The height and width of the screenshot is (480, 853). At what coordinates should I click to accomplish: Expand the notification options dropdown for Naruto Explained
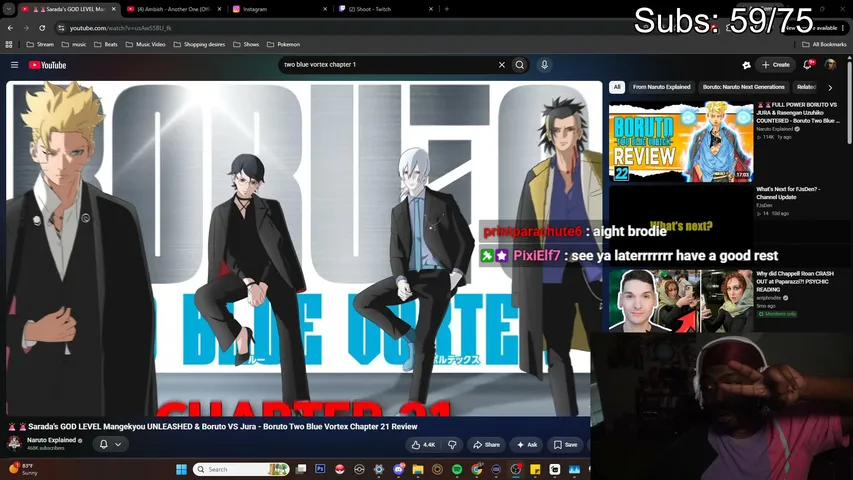coord(118,445)
